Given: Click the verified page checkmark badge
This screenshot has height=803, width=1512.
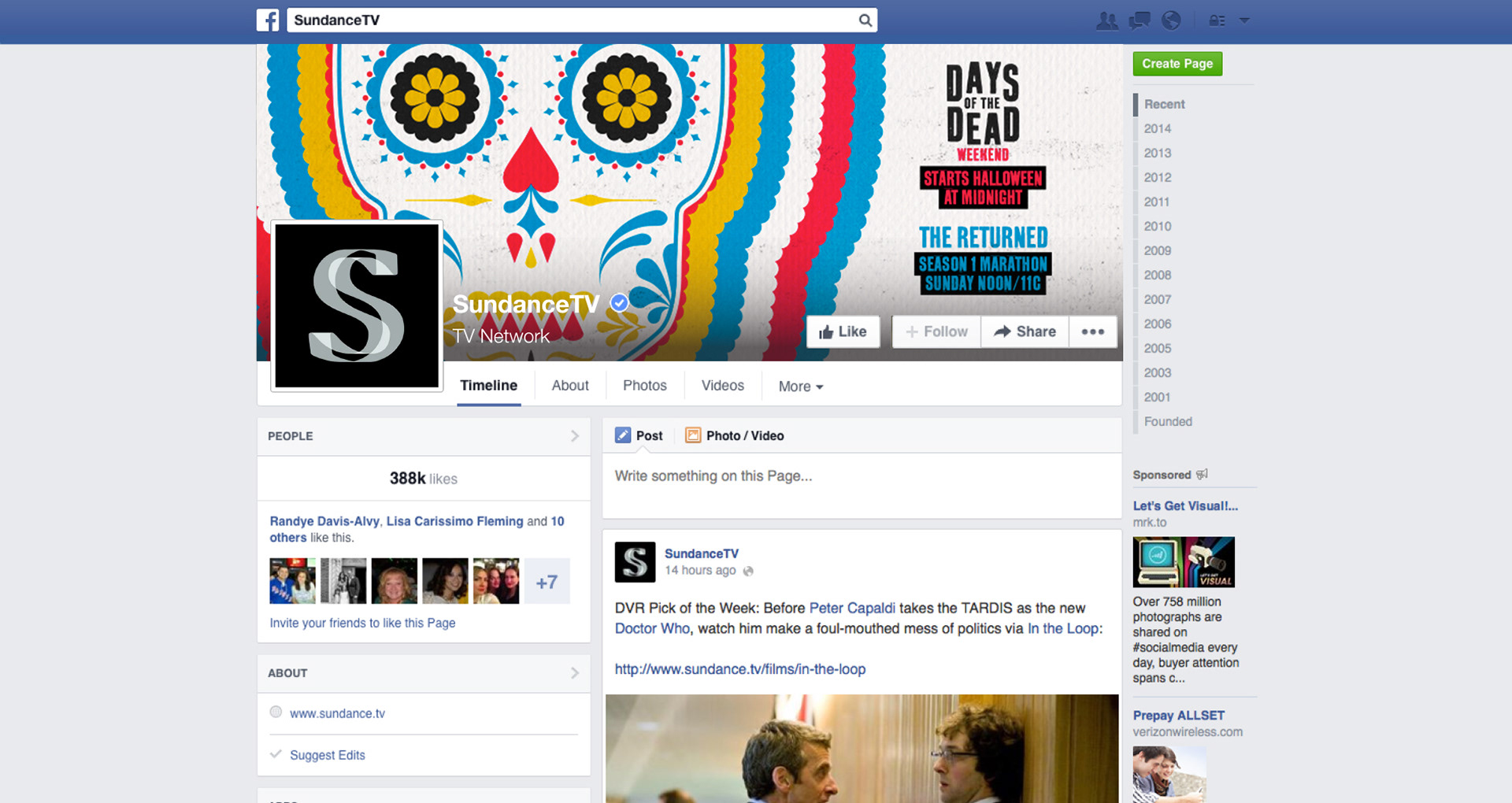Looking at the screenshot, I should (x=620, y=302).
